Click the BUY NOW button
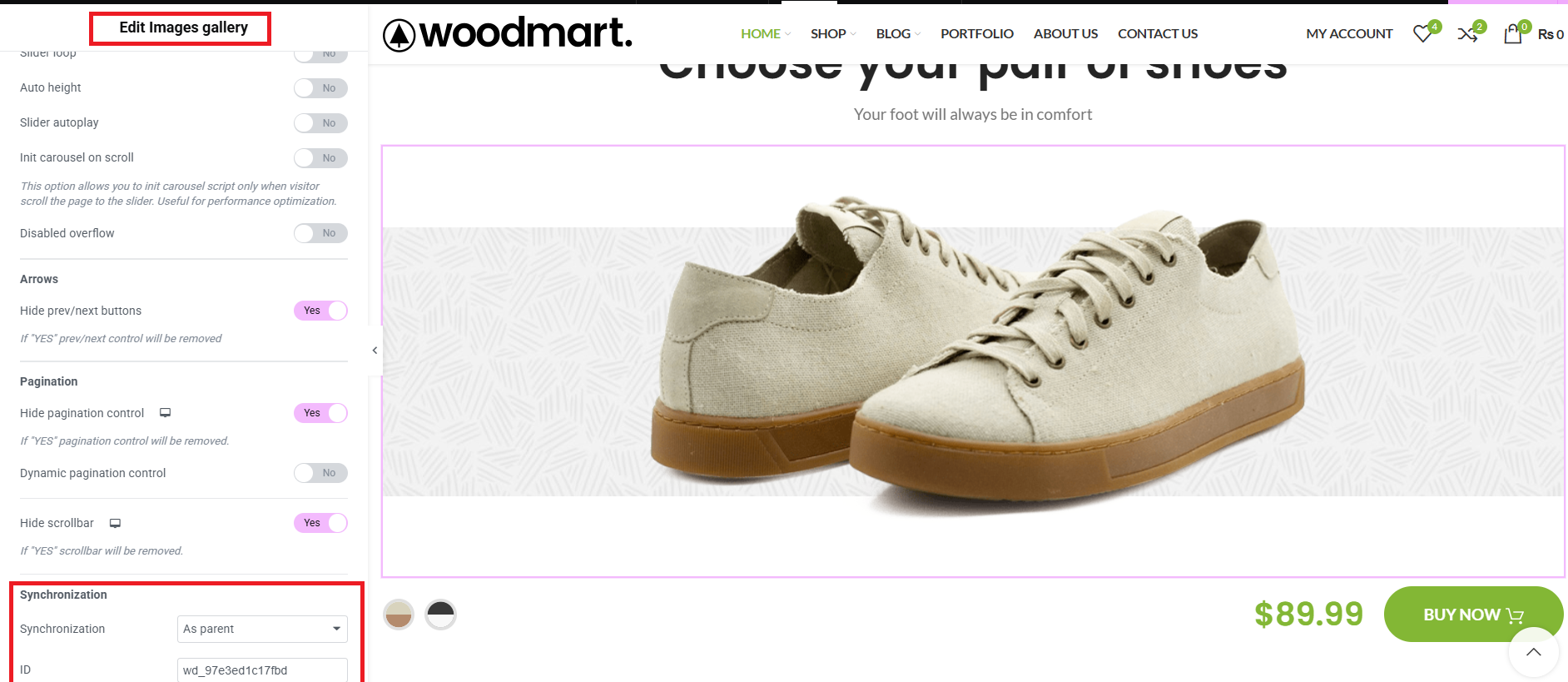This screenshot has width=1568, height=682. (1473, 615)
